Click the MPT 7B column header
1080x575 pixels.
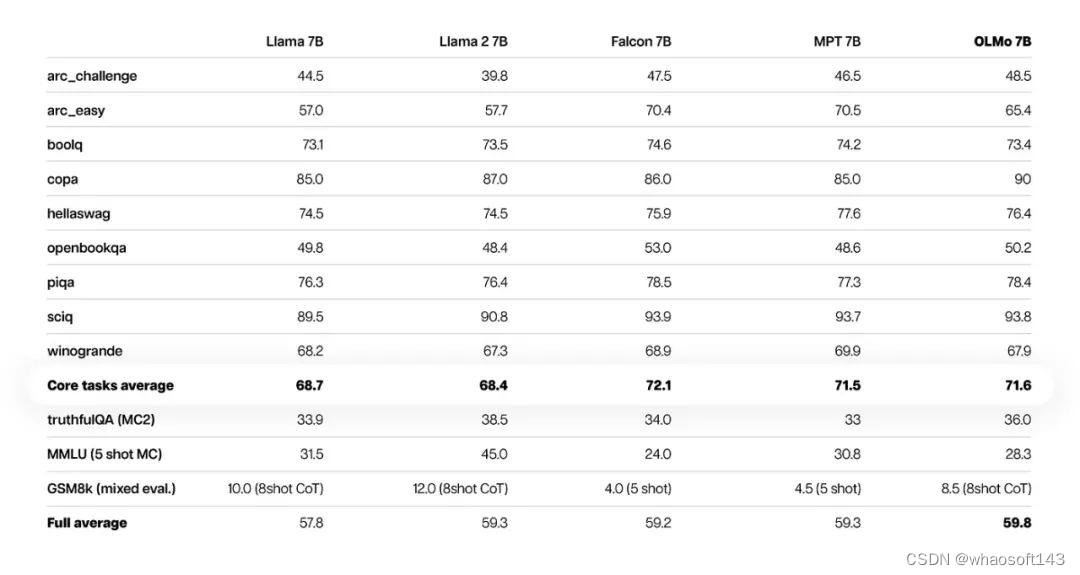837,41
